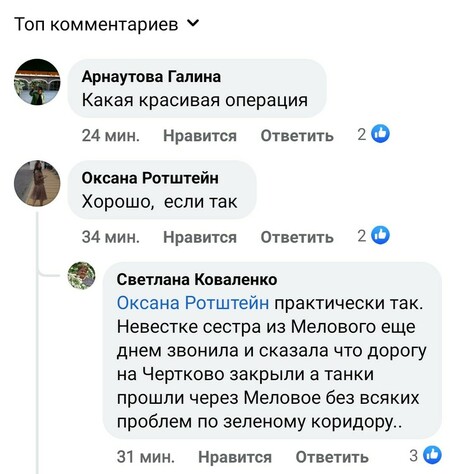Click the name Оксана Ротштейн above her comment
456x474 pixels.
[x=150, y=178]
